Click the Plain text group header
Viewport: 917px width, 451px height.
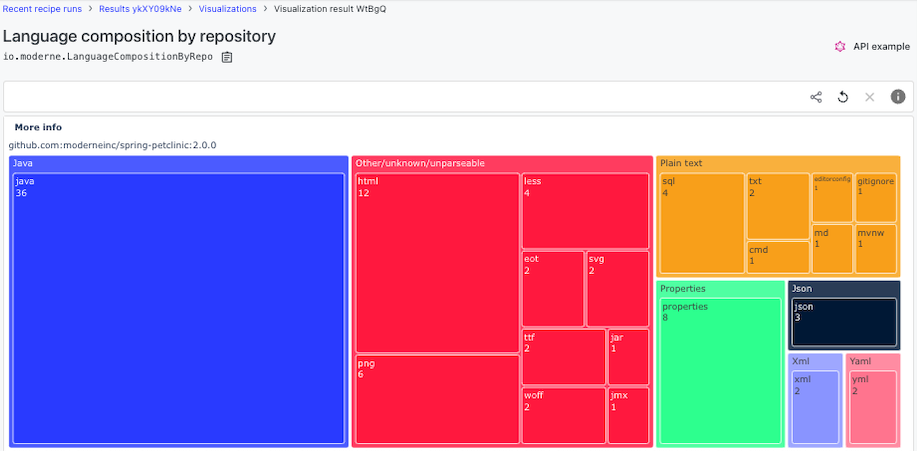pyautogui.click(x=778, y=163)
